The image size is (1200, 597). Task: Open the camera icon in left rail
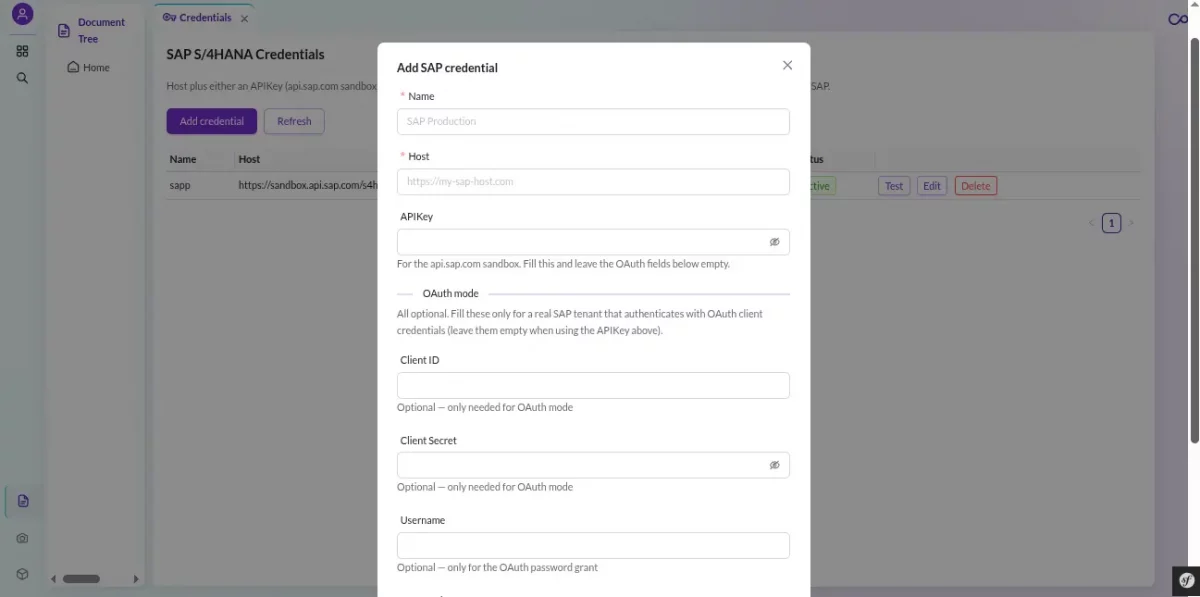coord(23,538)
